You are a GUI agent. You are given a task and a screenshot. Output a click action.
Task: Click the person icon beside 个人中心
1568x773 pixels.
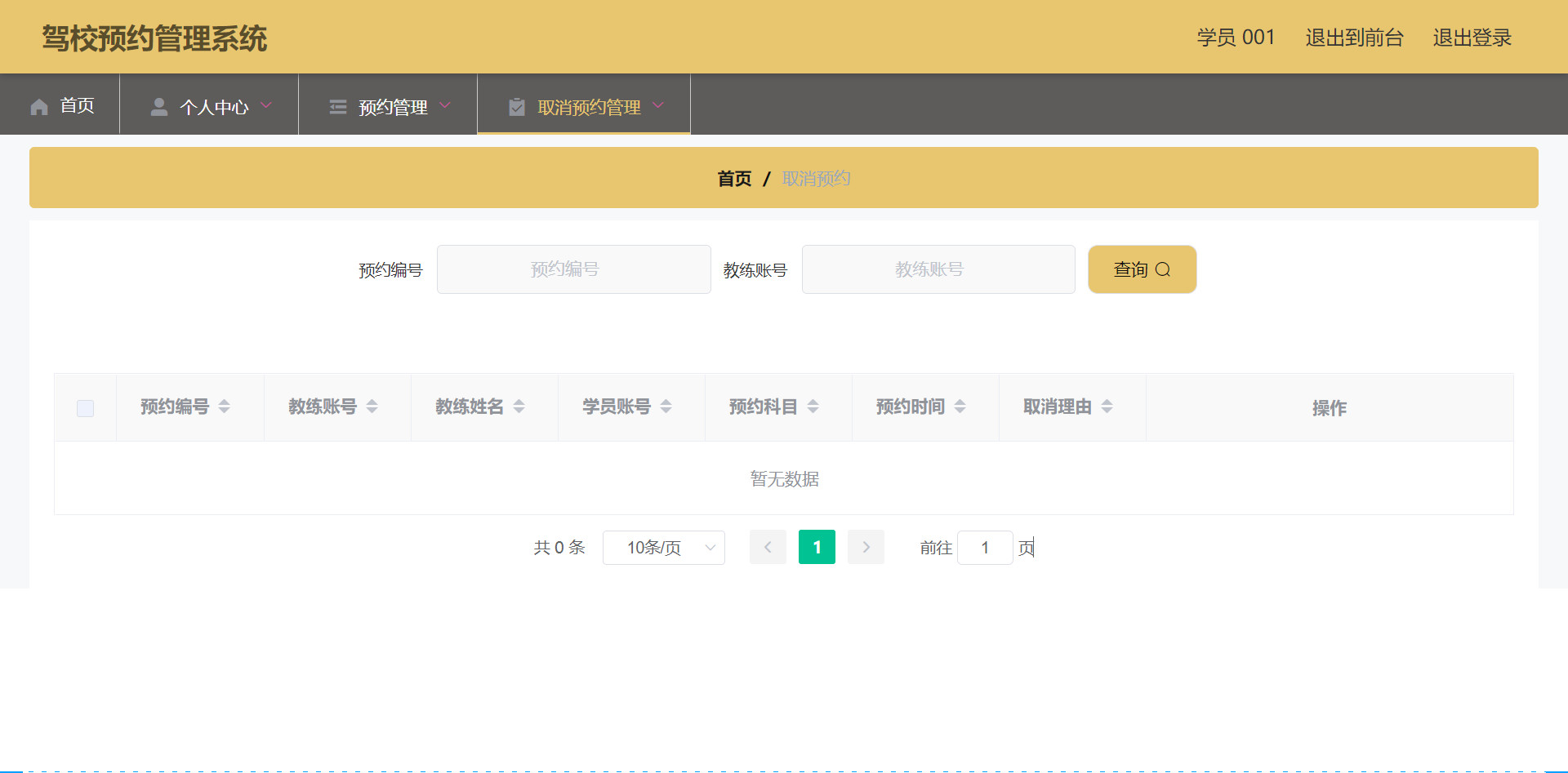click(158, 105)
